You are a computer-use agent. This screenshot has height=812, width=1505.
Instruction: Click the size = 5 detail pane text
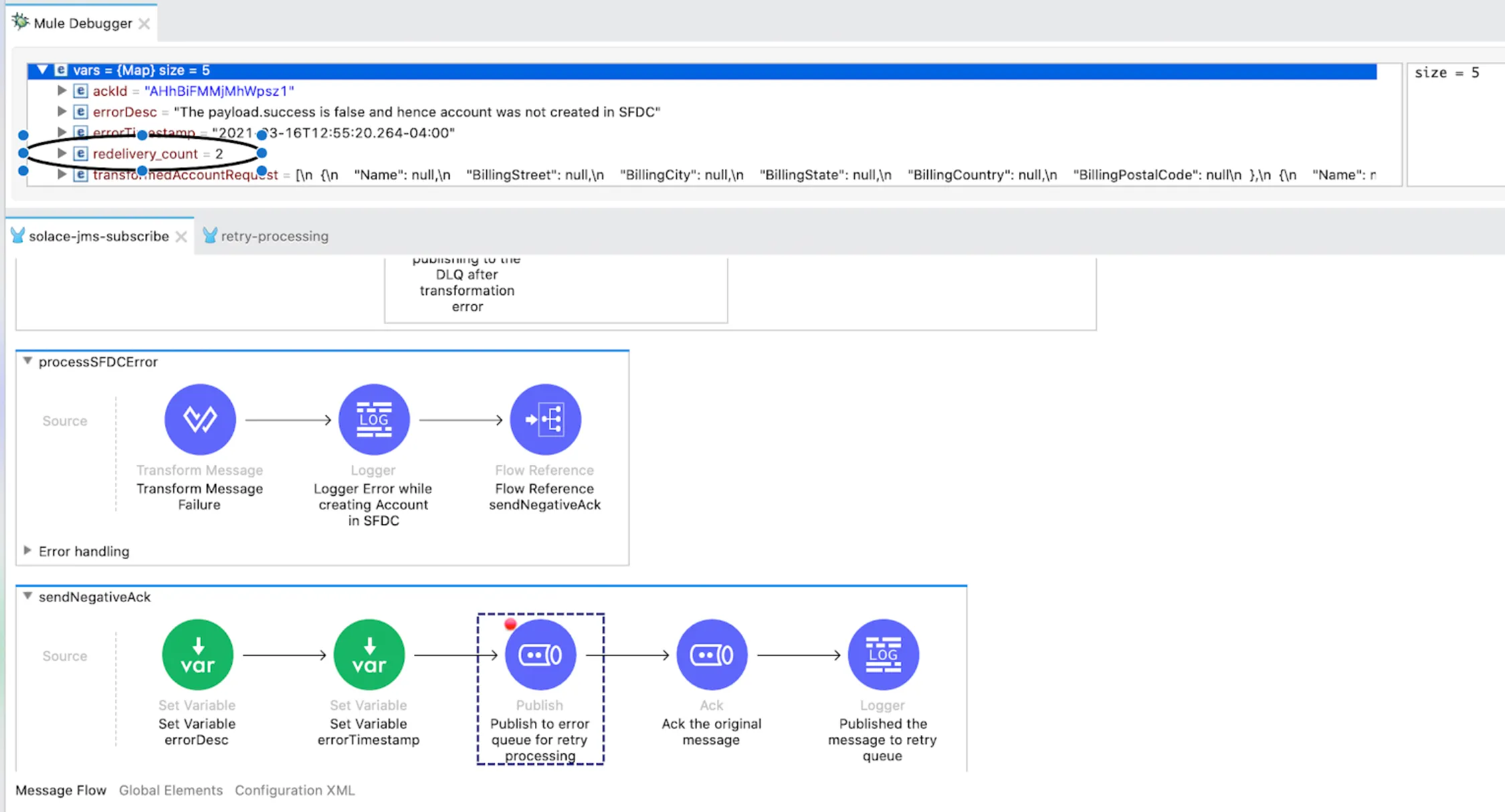coord(1447,72)
